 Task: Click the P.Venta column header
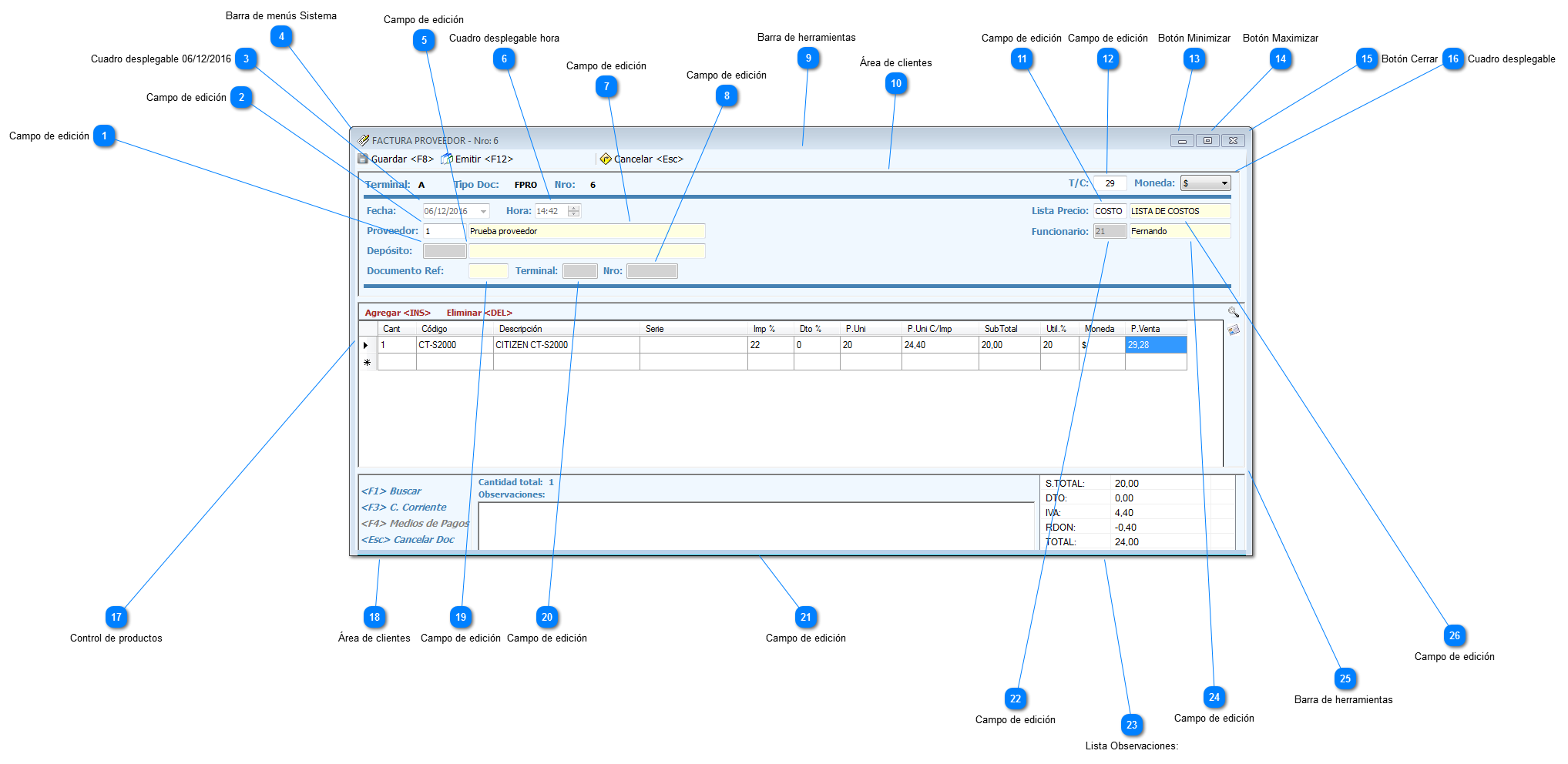(x=1156, y=329)
